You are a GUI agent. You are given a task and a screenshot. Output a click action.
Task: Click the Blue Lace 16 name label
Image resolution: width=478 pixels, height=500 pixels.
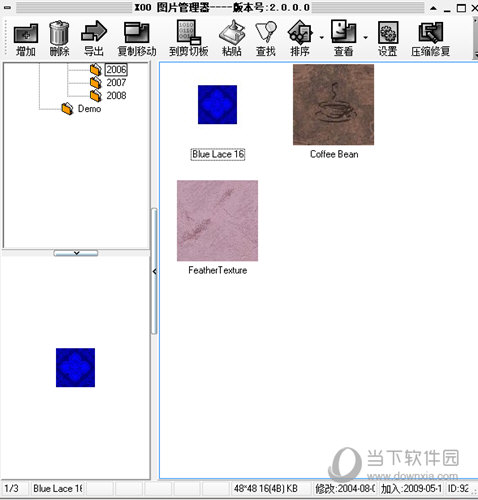pos(218,154)
